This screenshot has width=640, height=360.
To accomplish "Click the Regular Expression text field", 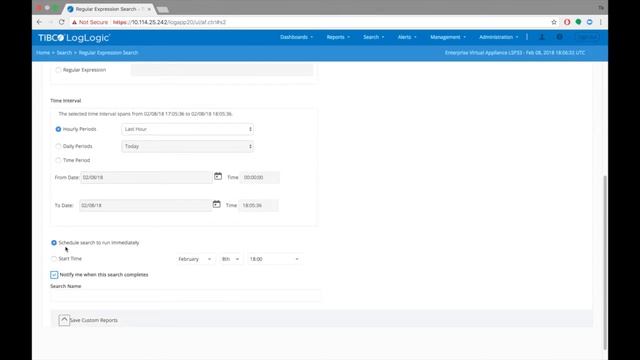I will (222, 70).
